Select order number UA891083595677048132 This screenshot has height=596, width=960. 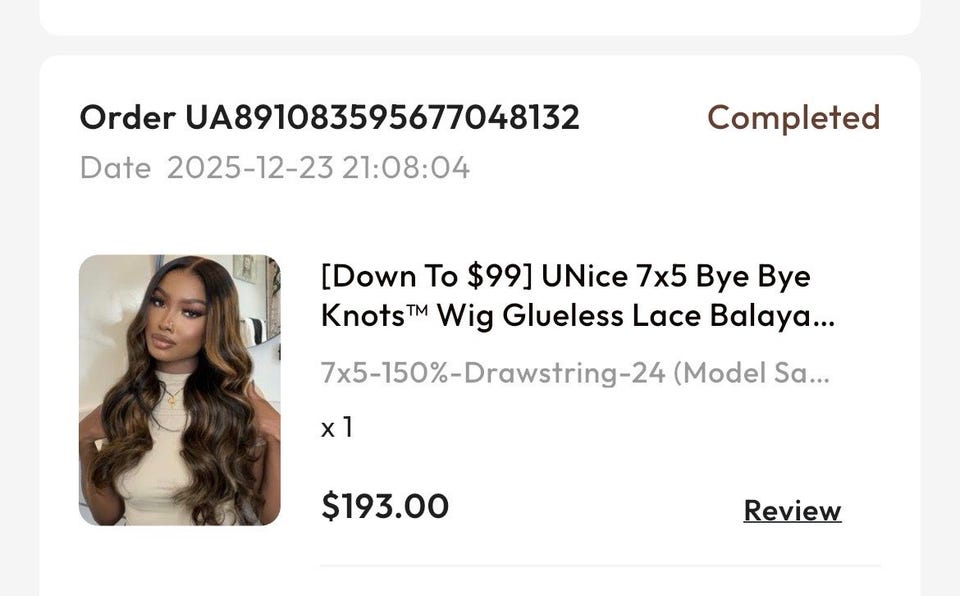[381, 118]
